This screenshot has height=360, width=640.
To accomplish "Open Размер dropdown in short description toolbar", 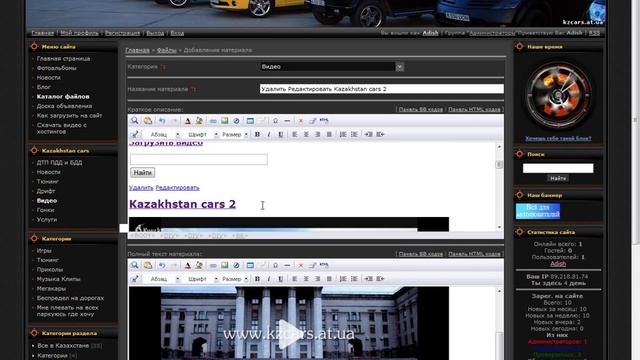I will click(x=235, y=134).
